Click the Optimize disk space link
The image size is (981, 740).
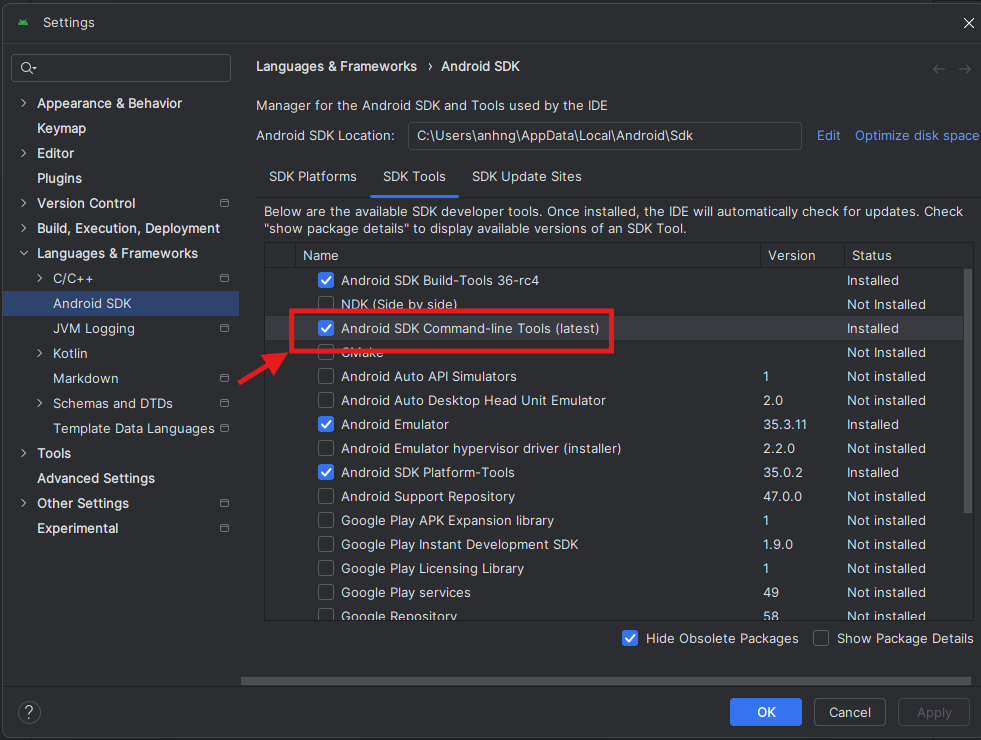(x=916, y=135)
